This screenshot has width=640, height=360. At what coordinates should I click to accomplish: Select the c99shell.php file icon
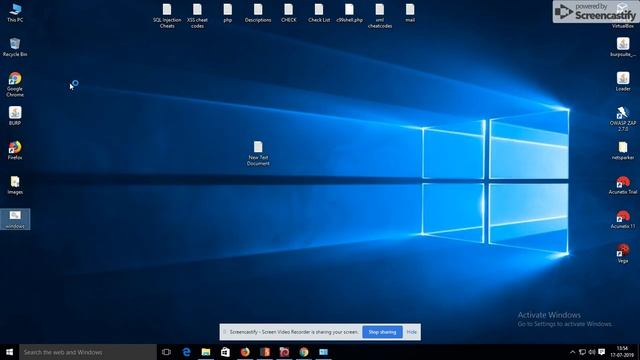pos(349,13)
